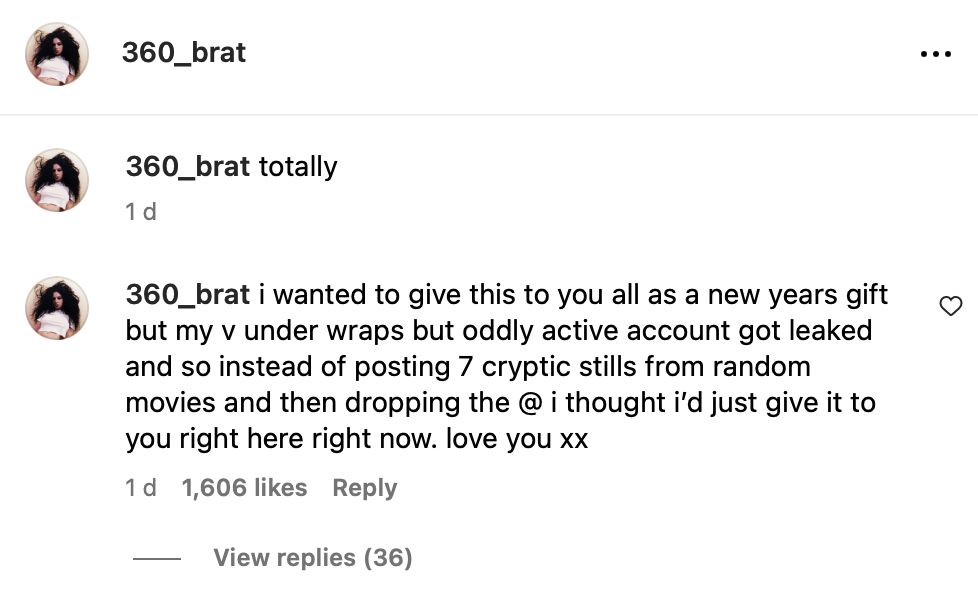Open the username on the "totally" comment
The width and height of the screenshot is (978, 602).
187,166
